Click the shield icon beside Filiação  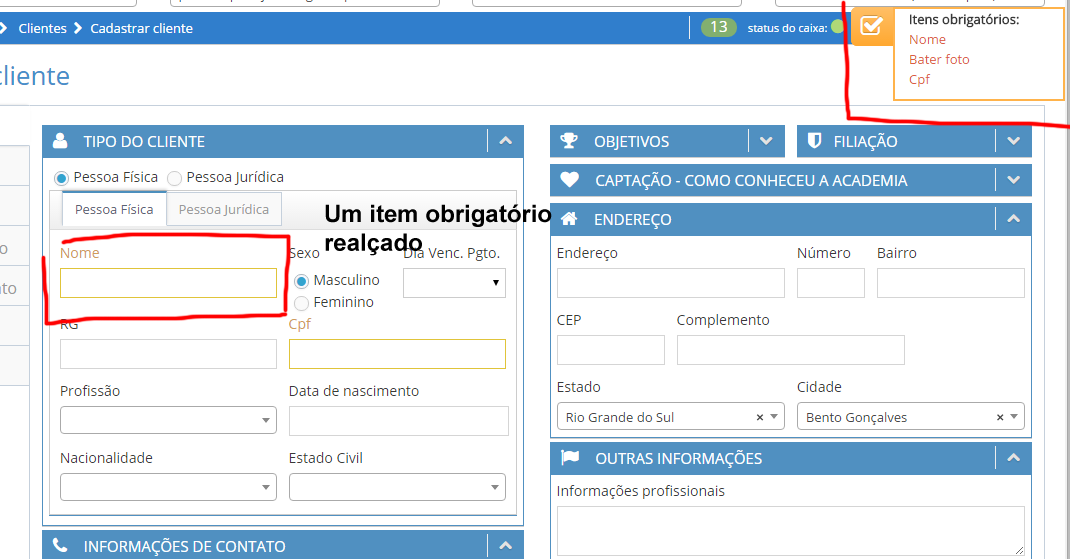tap(814, 141)
